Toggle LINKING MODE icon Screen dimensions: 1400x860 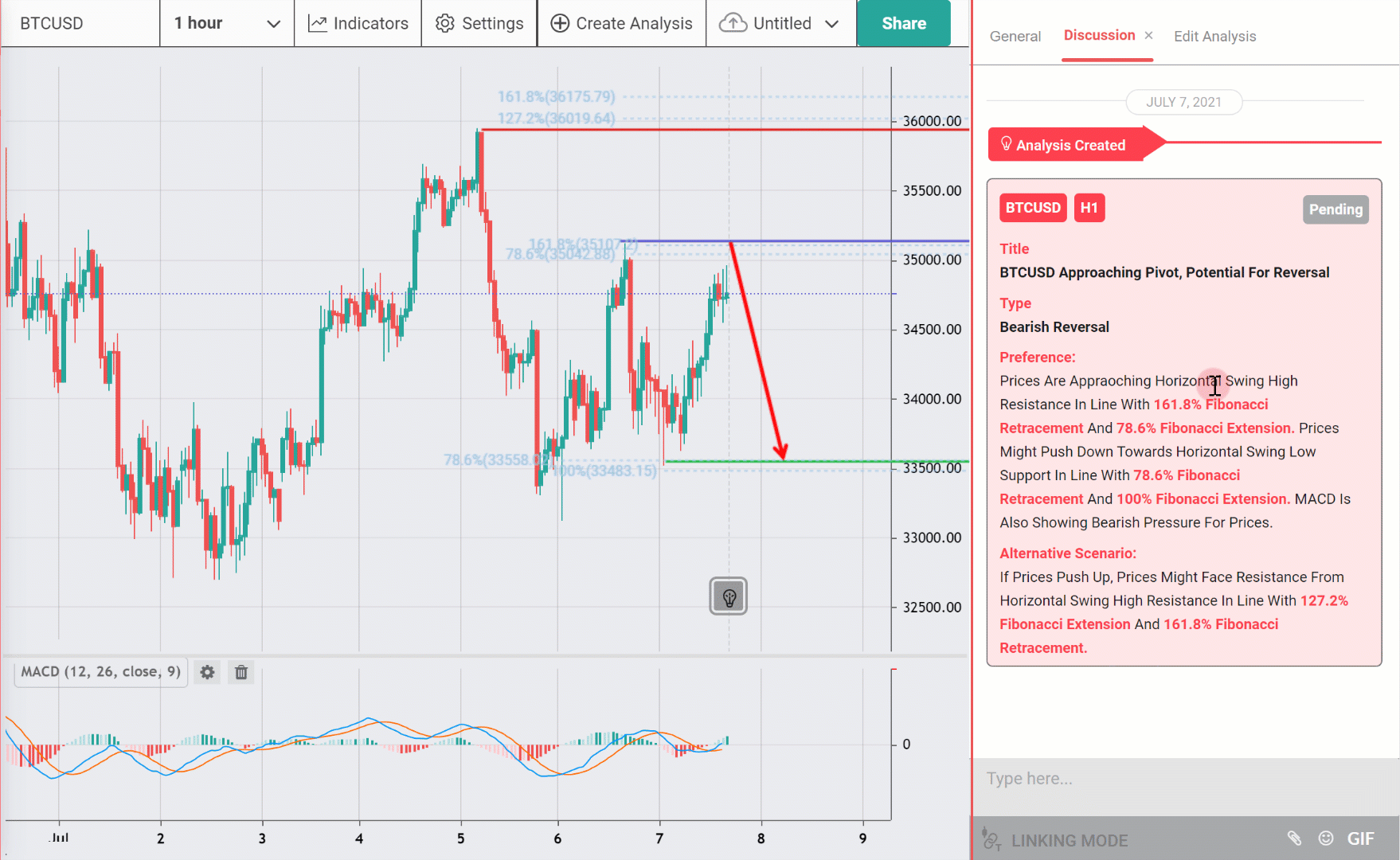click(991, 839)
